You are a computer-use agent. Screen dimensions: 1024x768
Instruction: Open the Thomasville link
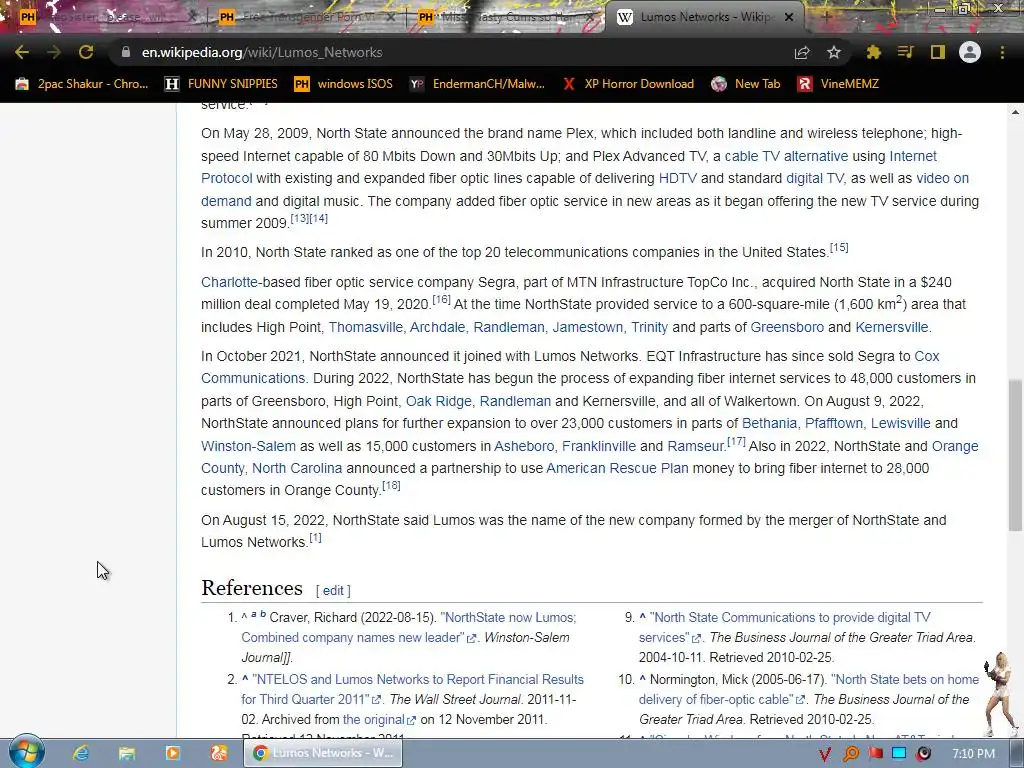coord(365,327)
